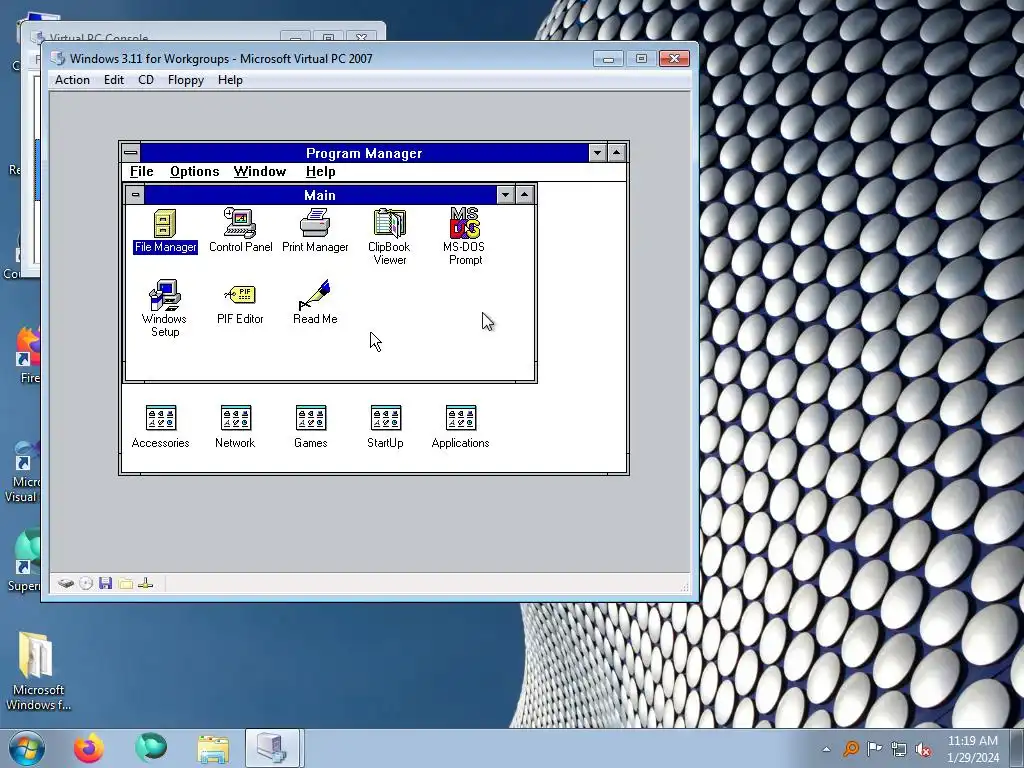The width and height of the screenshot is (1024, 768).
Task: Open Virtual PC CD menu
Action: tap(146, 80)
